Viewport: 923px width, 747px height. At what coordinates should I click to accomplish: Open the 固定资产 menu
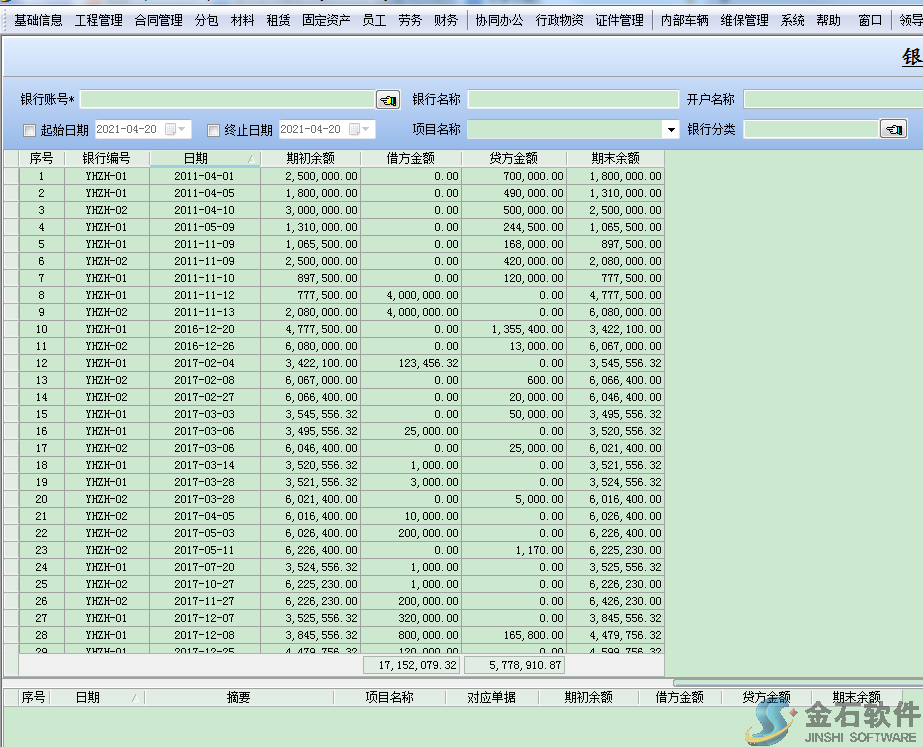[326, 20]
